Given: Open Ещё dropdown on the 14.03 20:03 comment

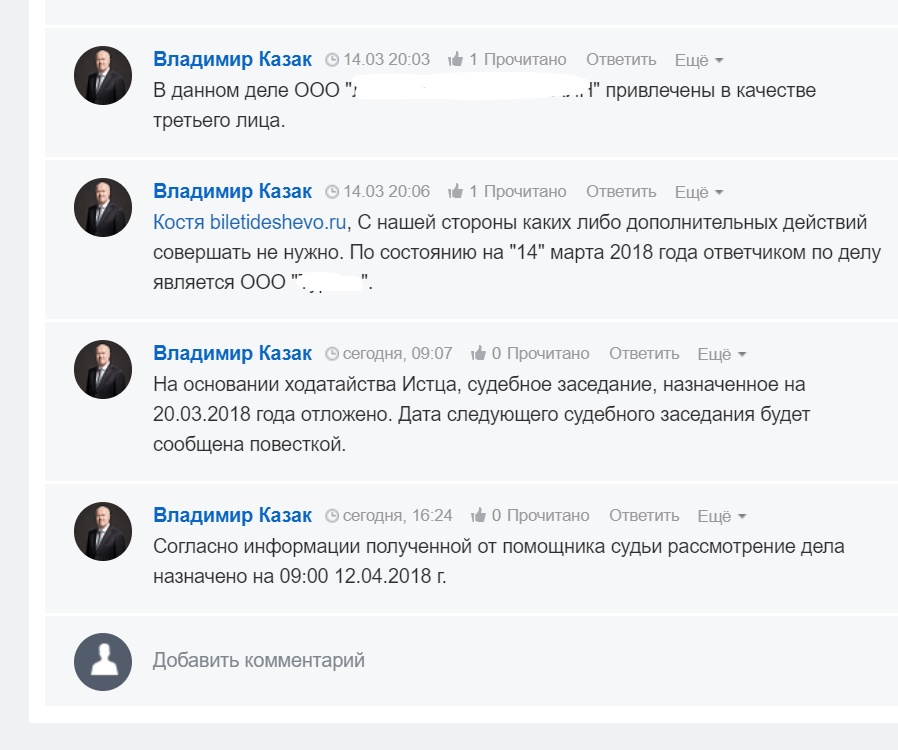Looking at the screenshot, I should [698, 61].
